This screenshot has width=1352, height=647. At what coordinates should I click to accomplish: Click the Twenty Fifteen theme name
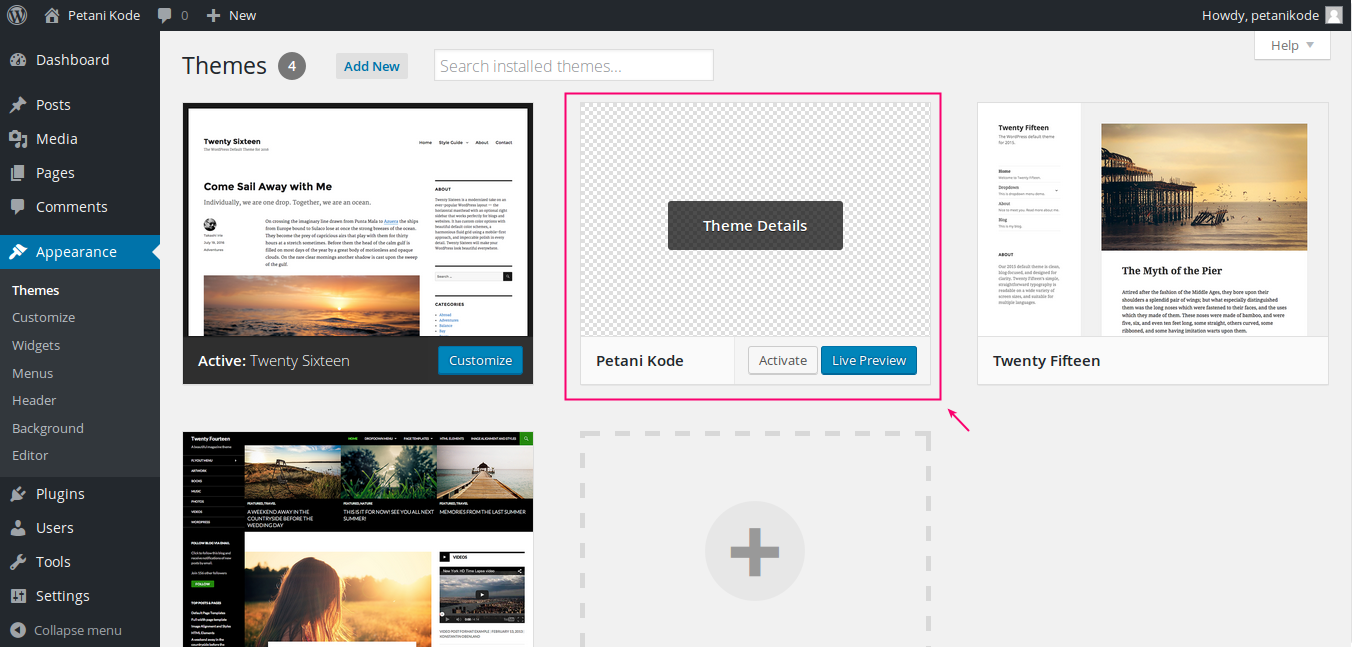1046,360
